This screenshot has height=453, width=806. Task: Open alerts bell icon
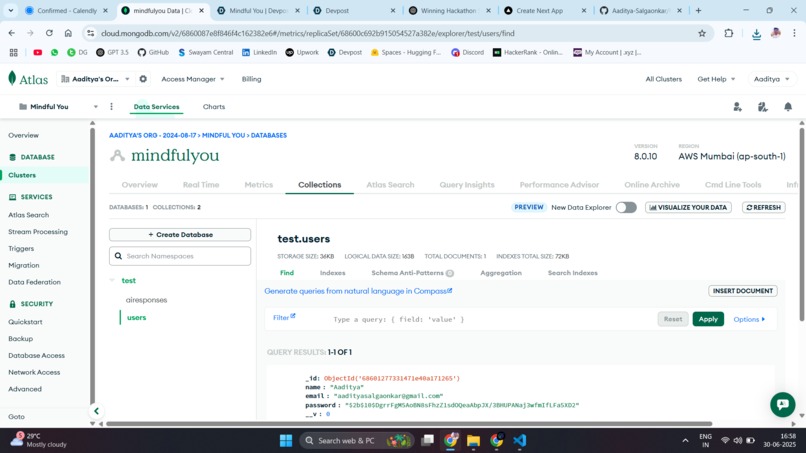pos(788,106)
